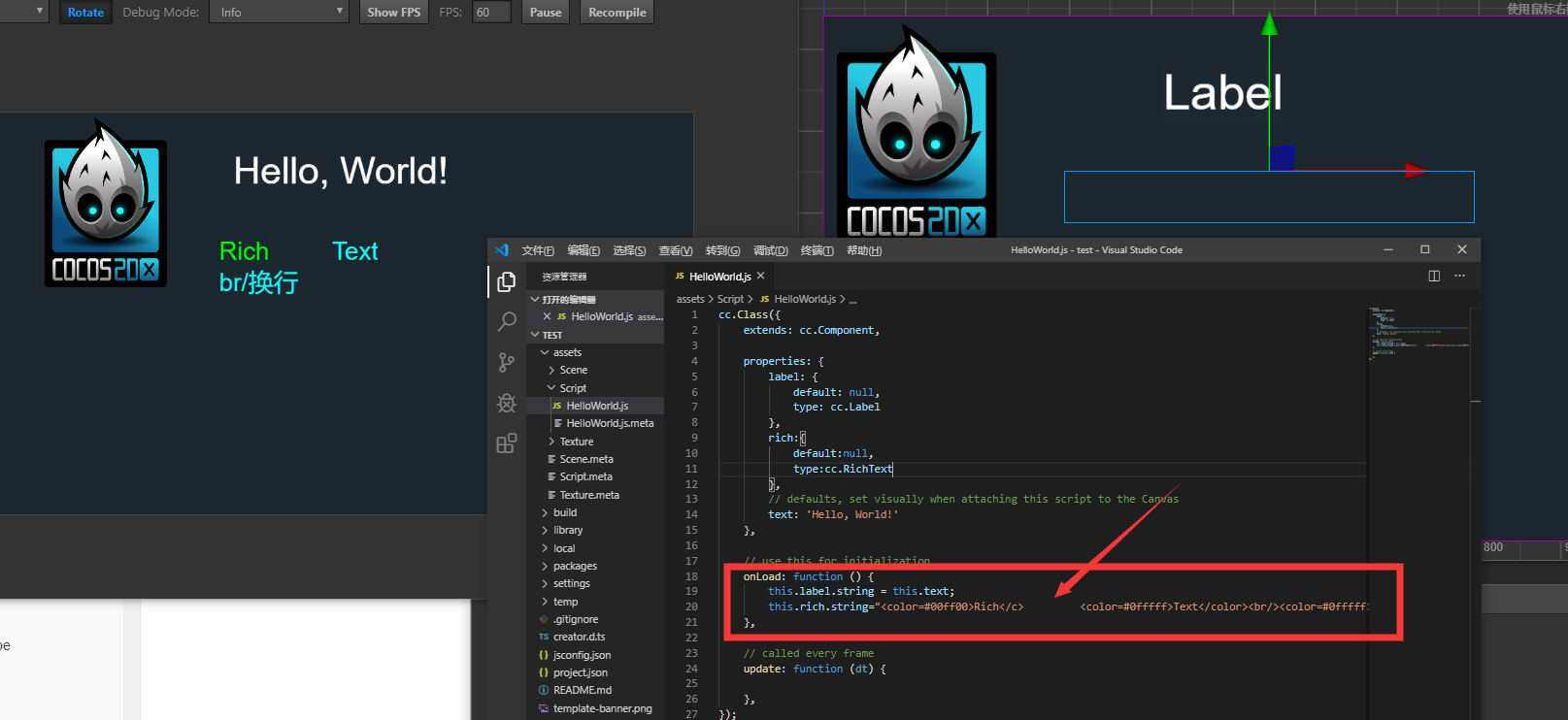Click the code minimap in VS Code

(1418, 335)
